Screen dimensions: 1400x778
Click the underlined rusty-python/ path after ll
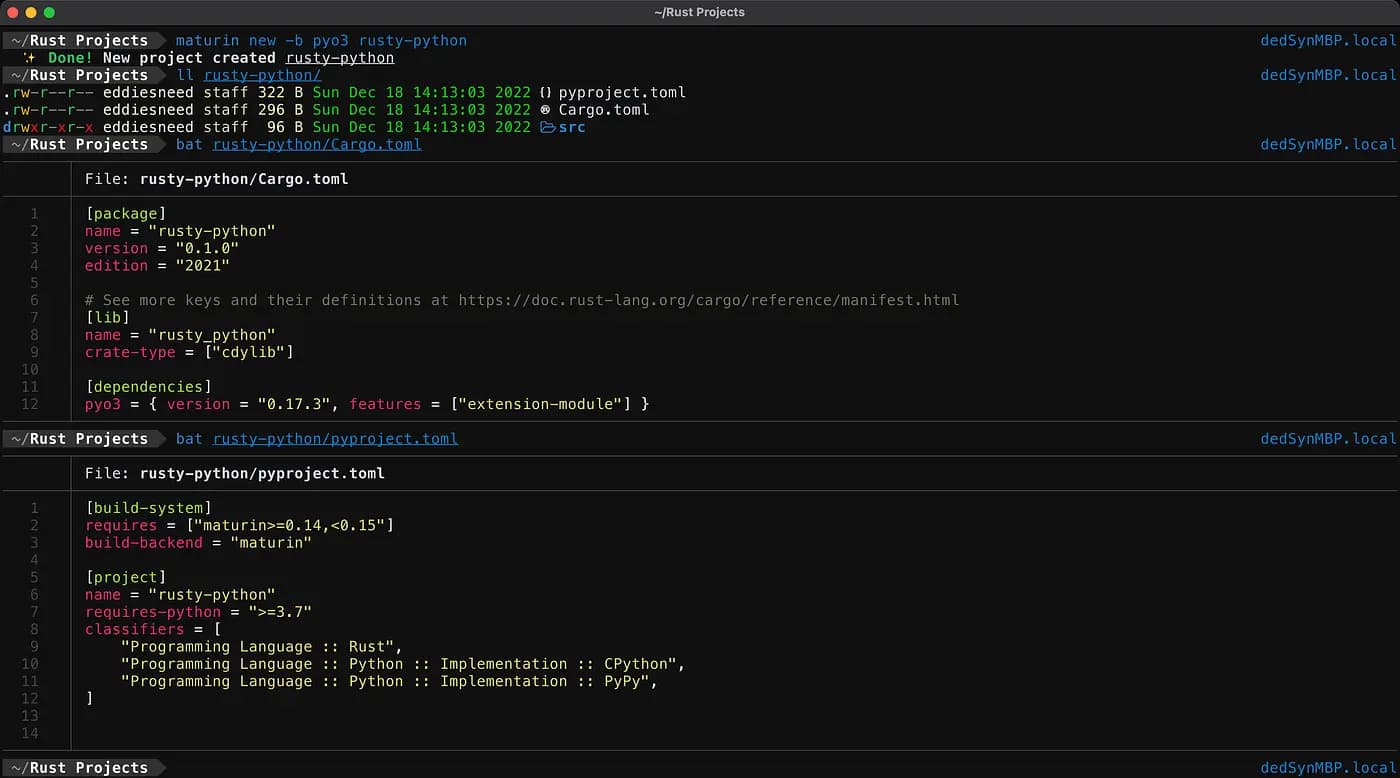click(x=262, y=75)
